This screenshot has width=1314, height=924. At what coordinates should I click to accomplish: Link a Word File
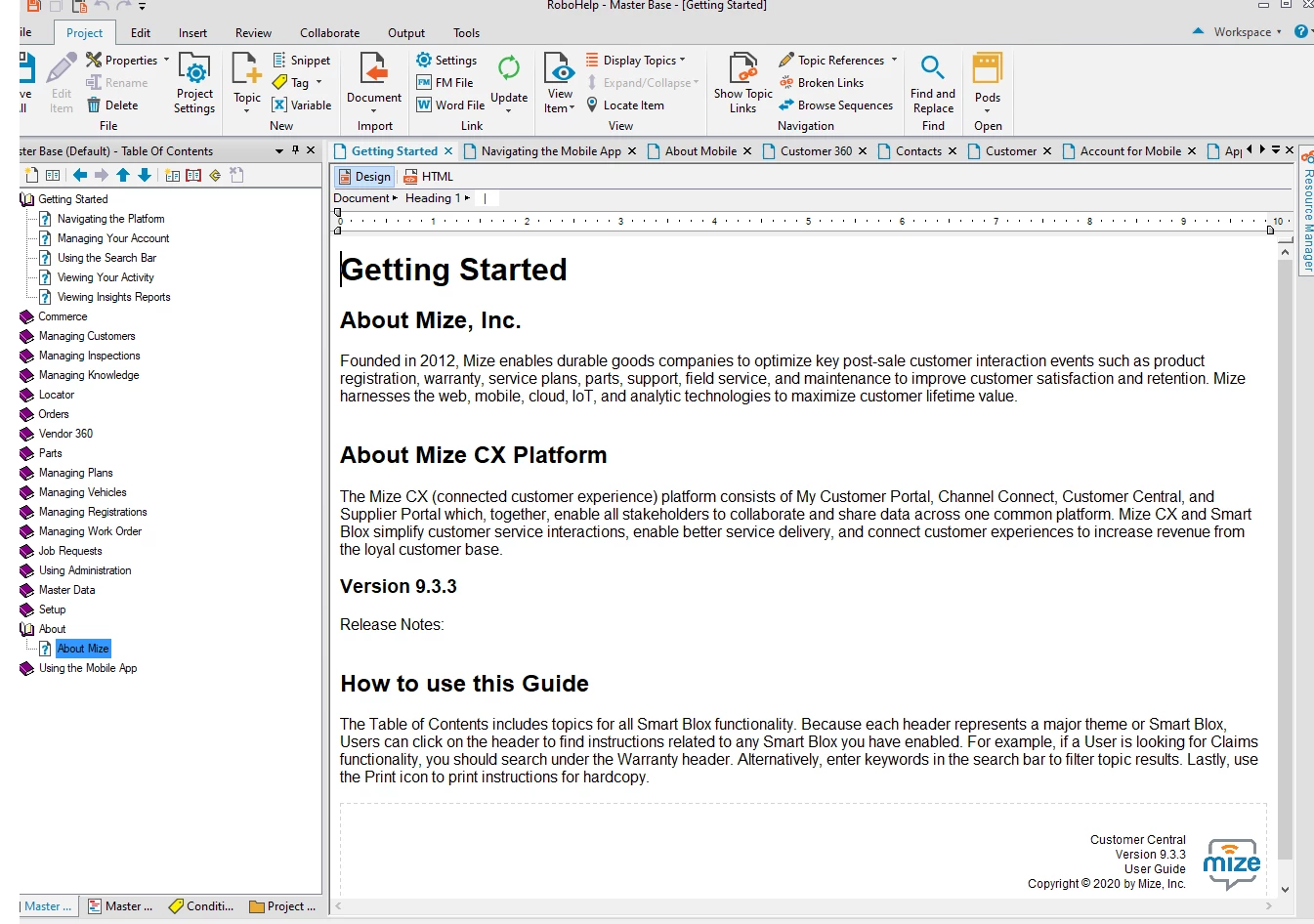tap(450, 105)
